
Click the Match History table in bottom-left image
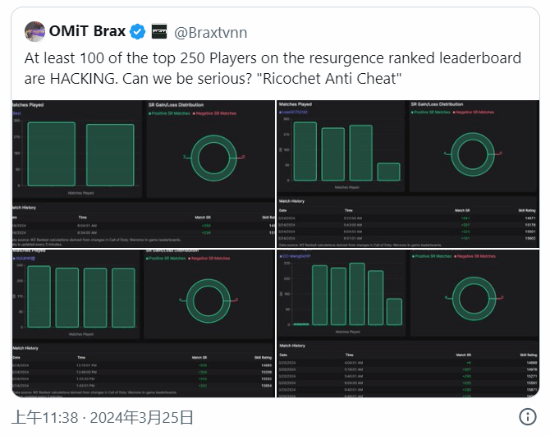point(143,370)
